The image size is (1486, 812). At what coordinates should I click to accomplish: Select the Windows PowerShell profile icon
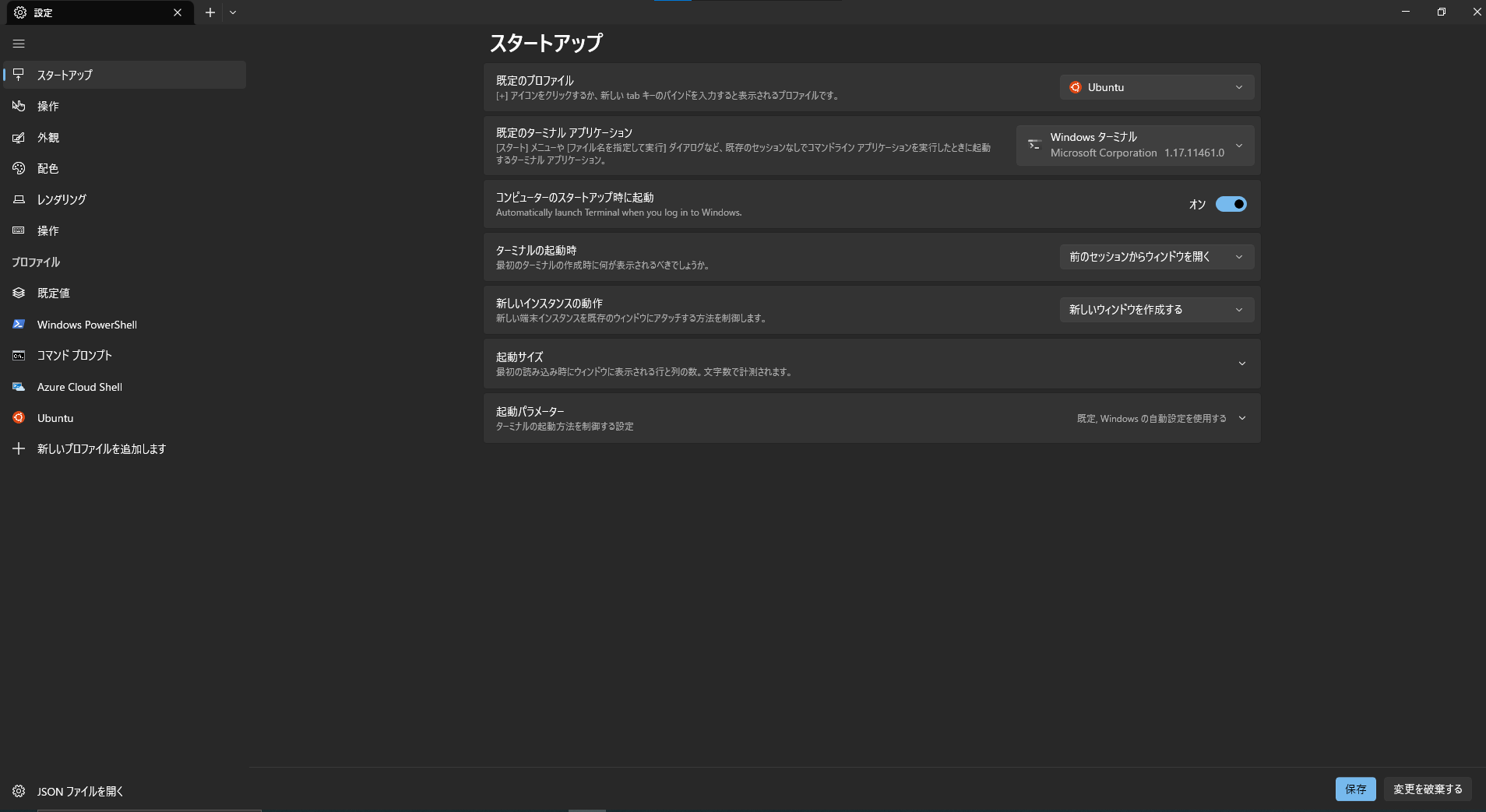click(x=19, y=324)
